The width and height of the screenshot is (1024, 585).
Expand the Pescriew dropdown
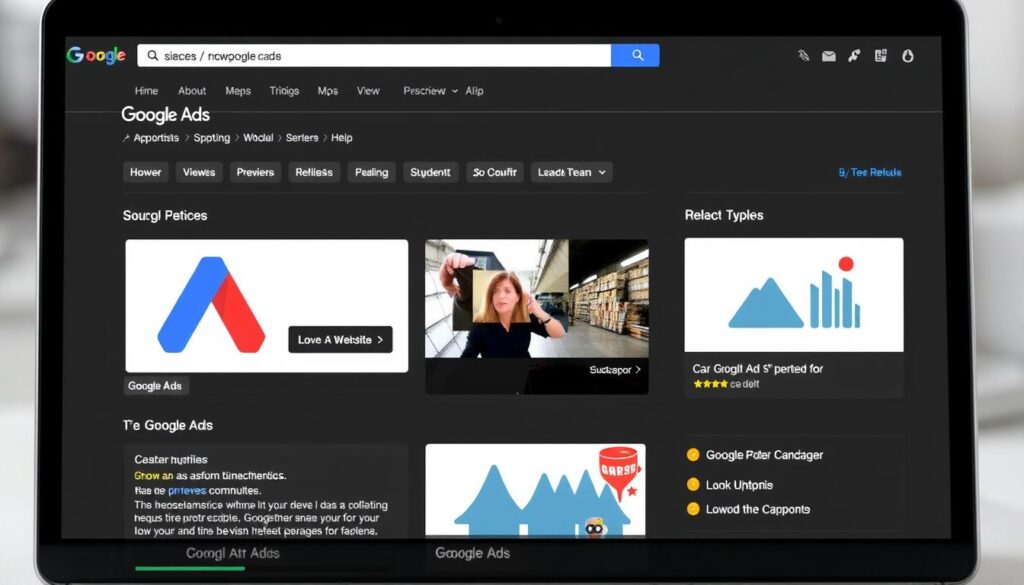[430, 91]
